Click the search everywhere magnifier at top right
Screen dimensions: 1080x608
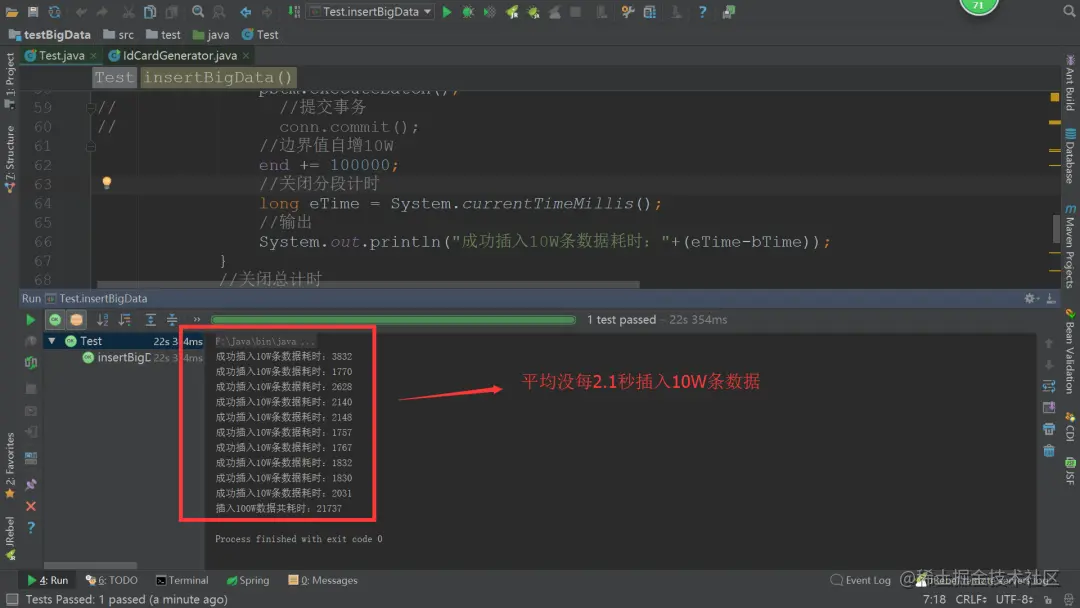1069,11
